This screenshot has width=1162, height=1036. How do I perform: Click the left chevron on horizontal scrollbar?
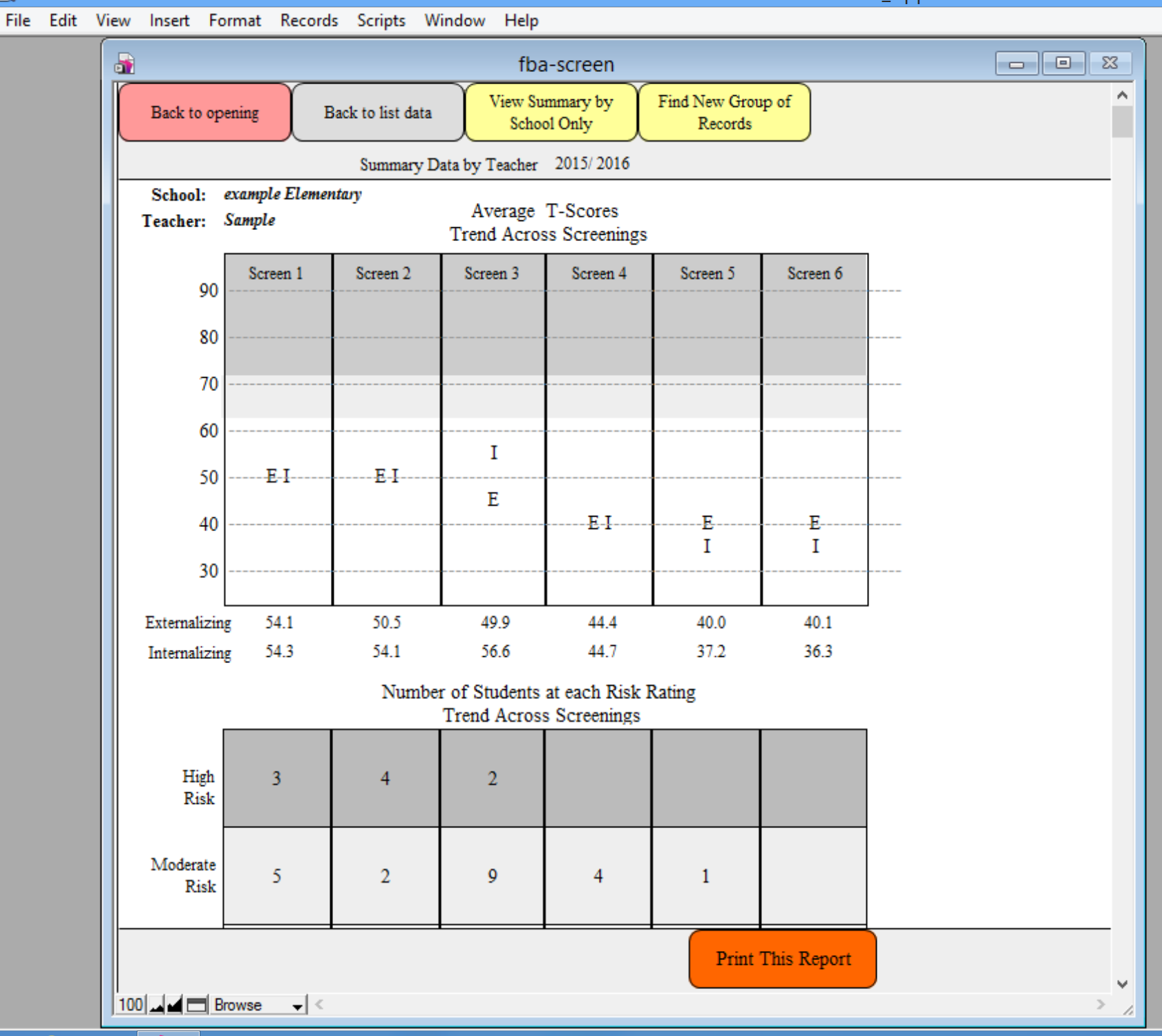coord(318,1006)
